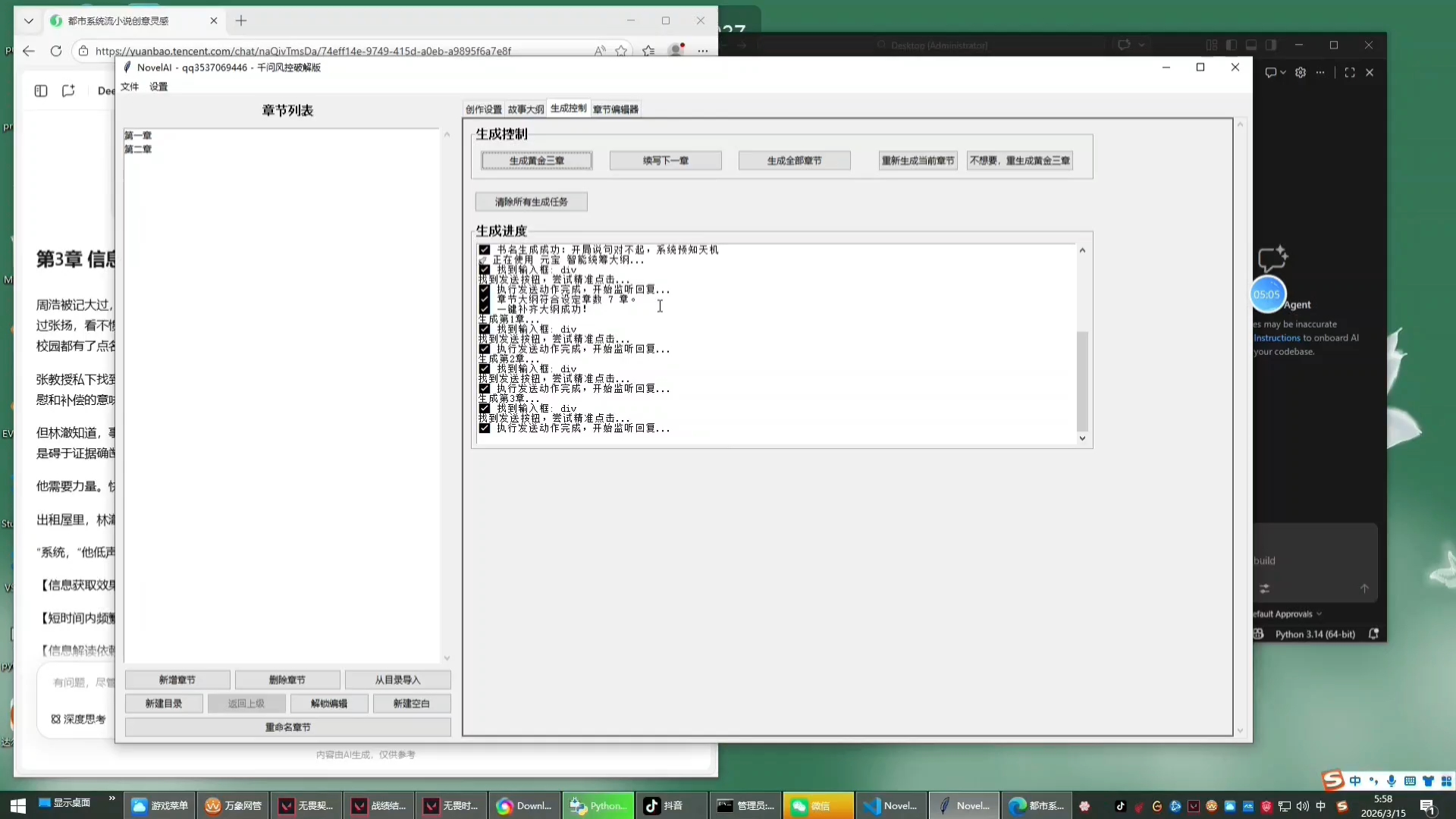Image resolution: width=1456 pixels, height=819 pixels.
Task: Start a new chat in Yuanbao
Action: coord(68,91)
